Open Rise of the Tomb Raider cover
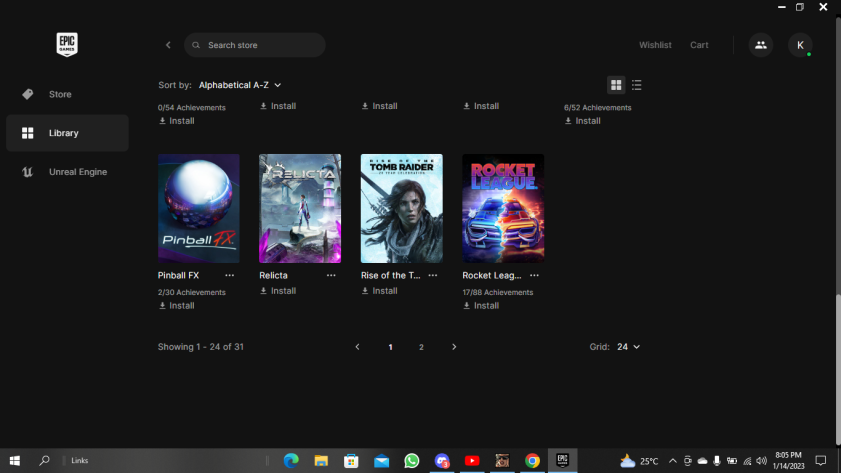The height and width of the screenshot is (473, 841). click(402, 209)
